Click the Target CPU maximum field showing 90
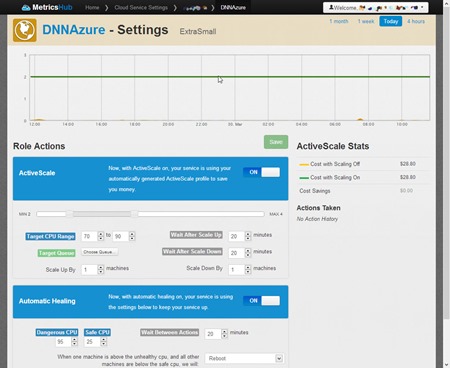 pos(121,236)
